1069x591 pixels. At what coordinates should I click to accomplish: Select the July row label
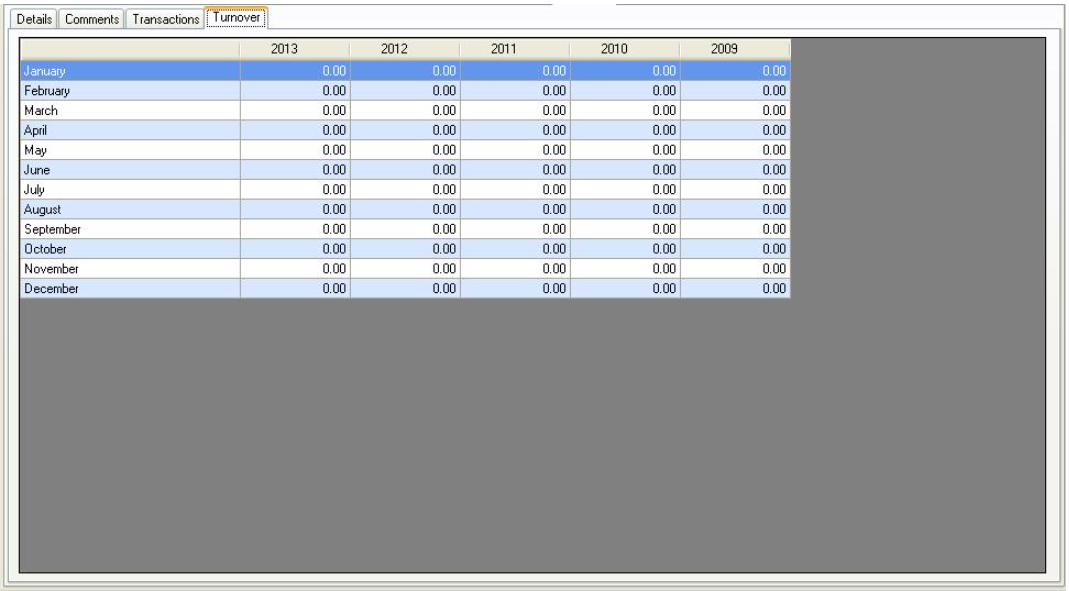point(130,190)
